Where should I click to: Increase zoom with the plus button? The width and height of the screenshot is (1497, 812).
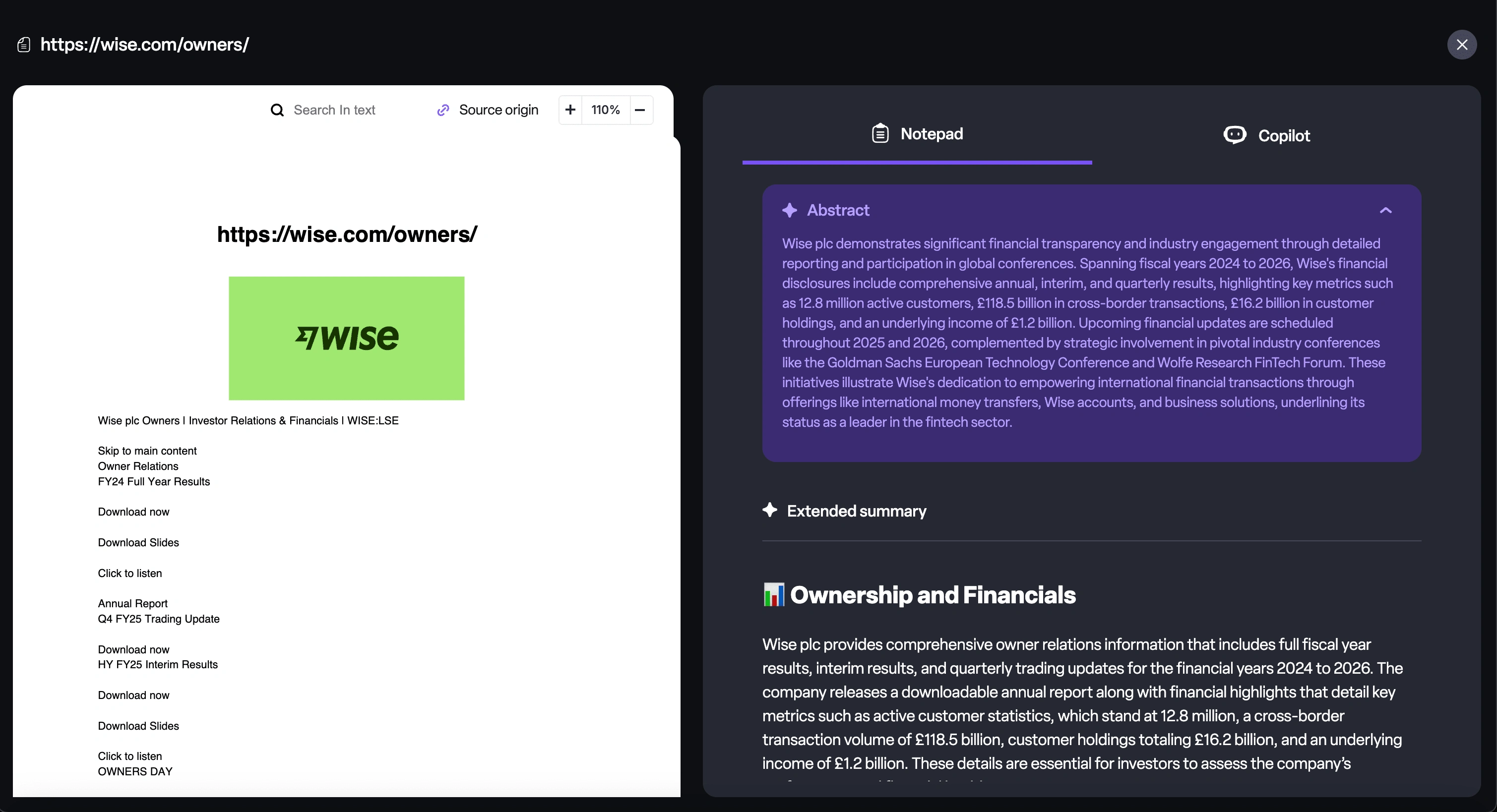click(x=570, y=110)
